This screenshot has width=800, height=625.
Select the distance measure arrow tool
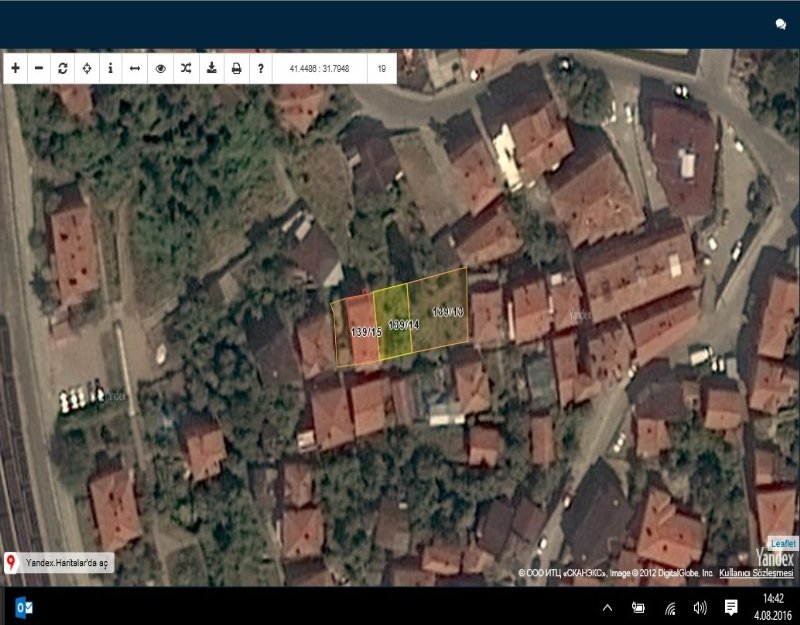135,69
